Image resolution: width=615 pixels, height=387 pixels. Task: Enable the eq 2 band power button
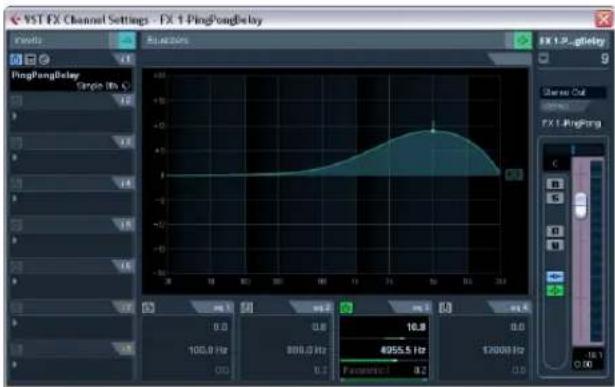(x=247, y=308)
